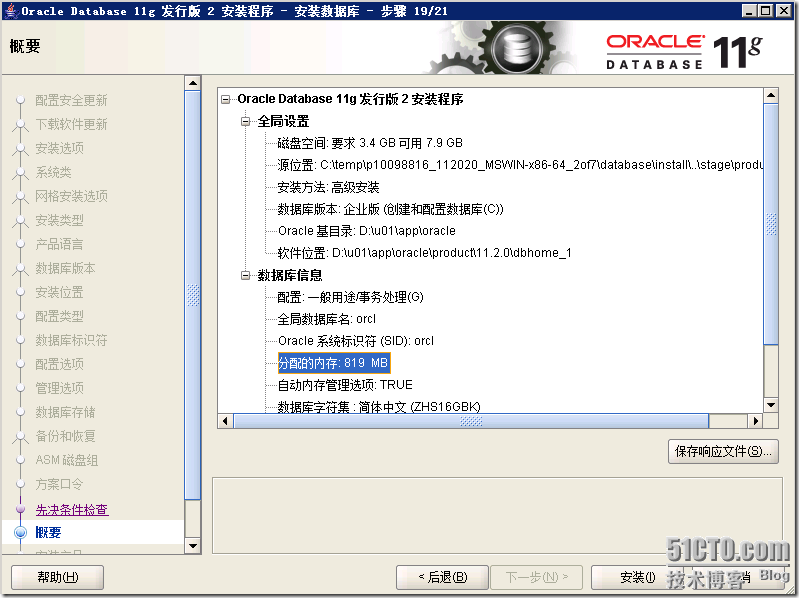
Task: Collapse the Oracle Database 11g root node
Action: point(225,99)
